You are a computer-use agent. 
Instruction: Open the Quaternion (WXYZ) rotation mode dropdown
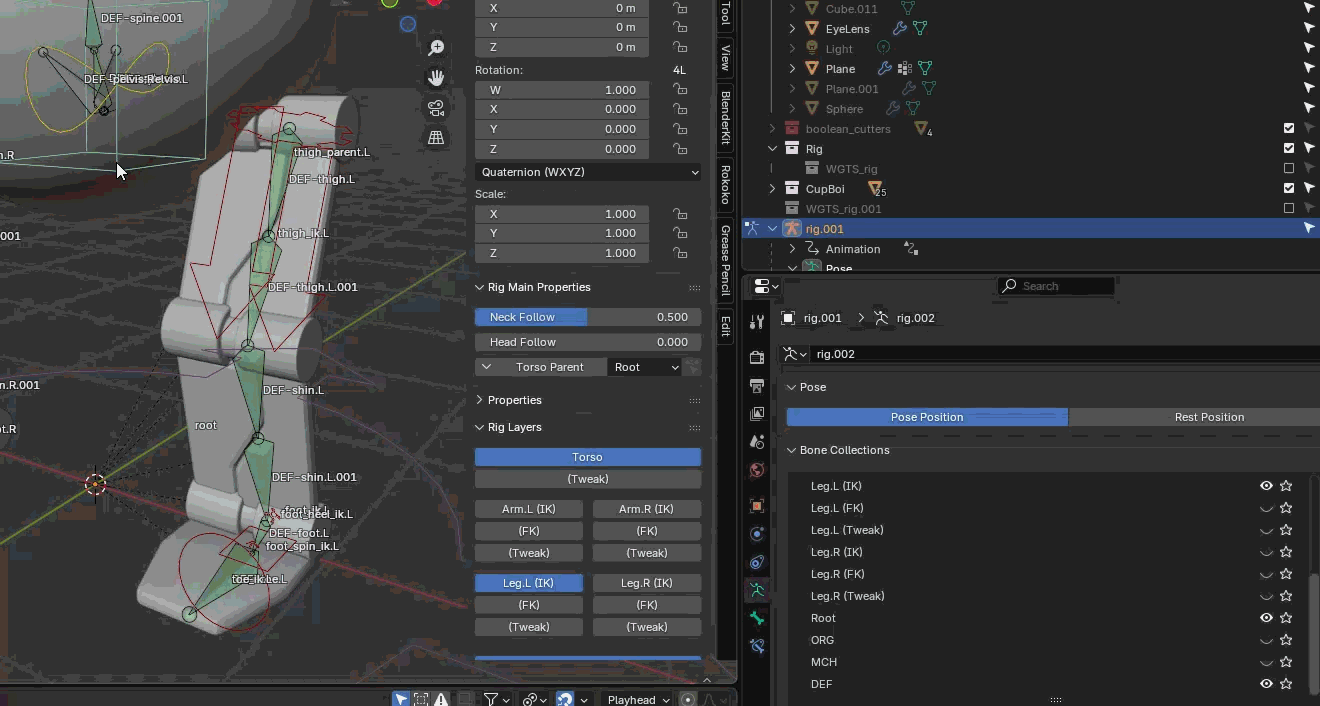587,172
